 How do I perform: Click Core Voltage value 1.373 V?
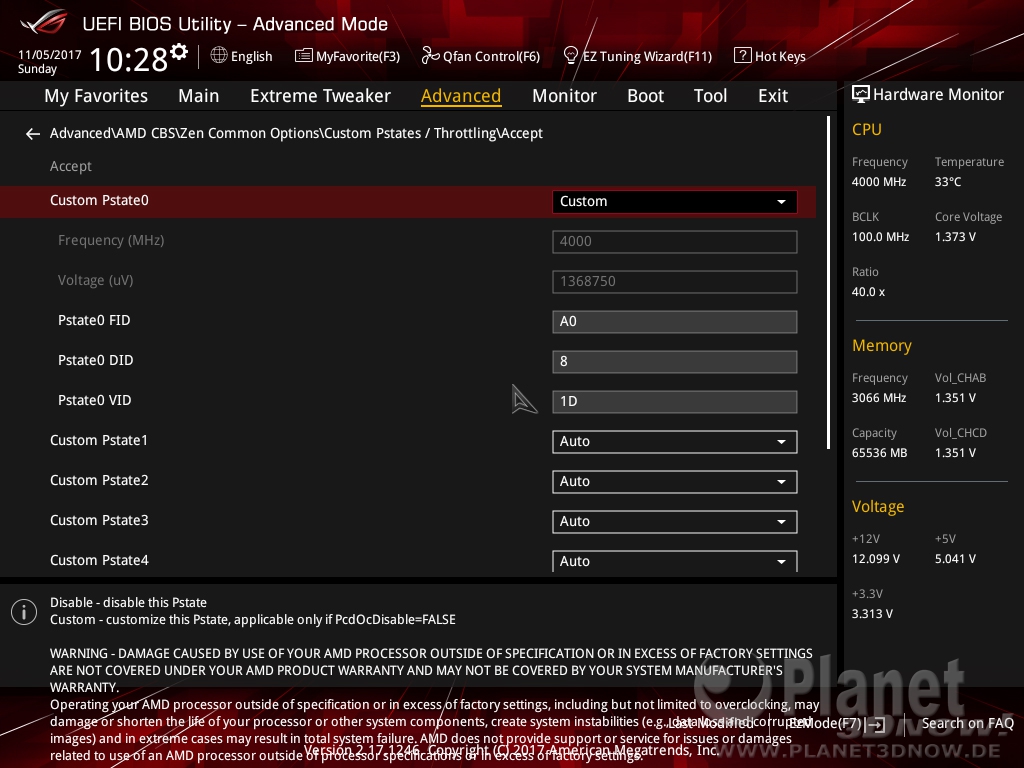pos(955,236)
